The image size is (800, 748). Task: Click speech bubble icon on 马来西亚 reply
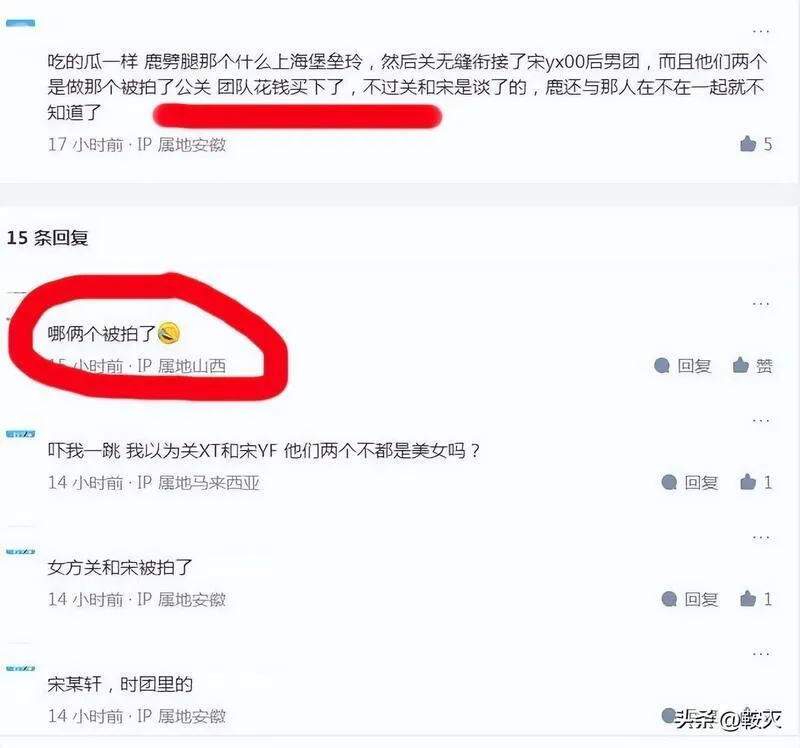pyautogui.click(x=669, y=482)
